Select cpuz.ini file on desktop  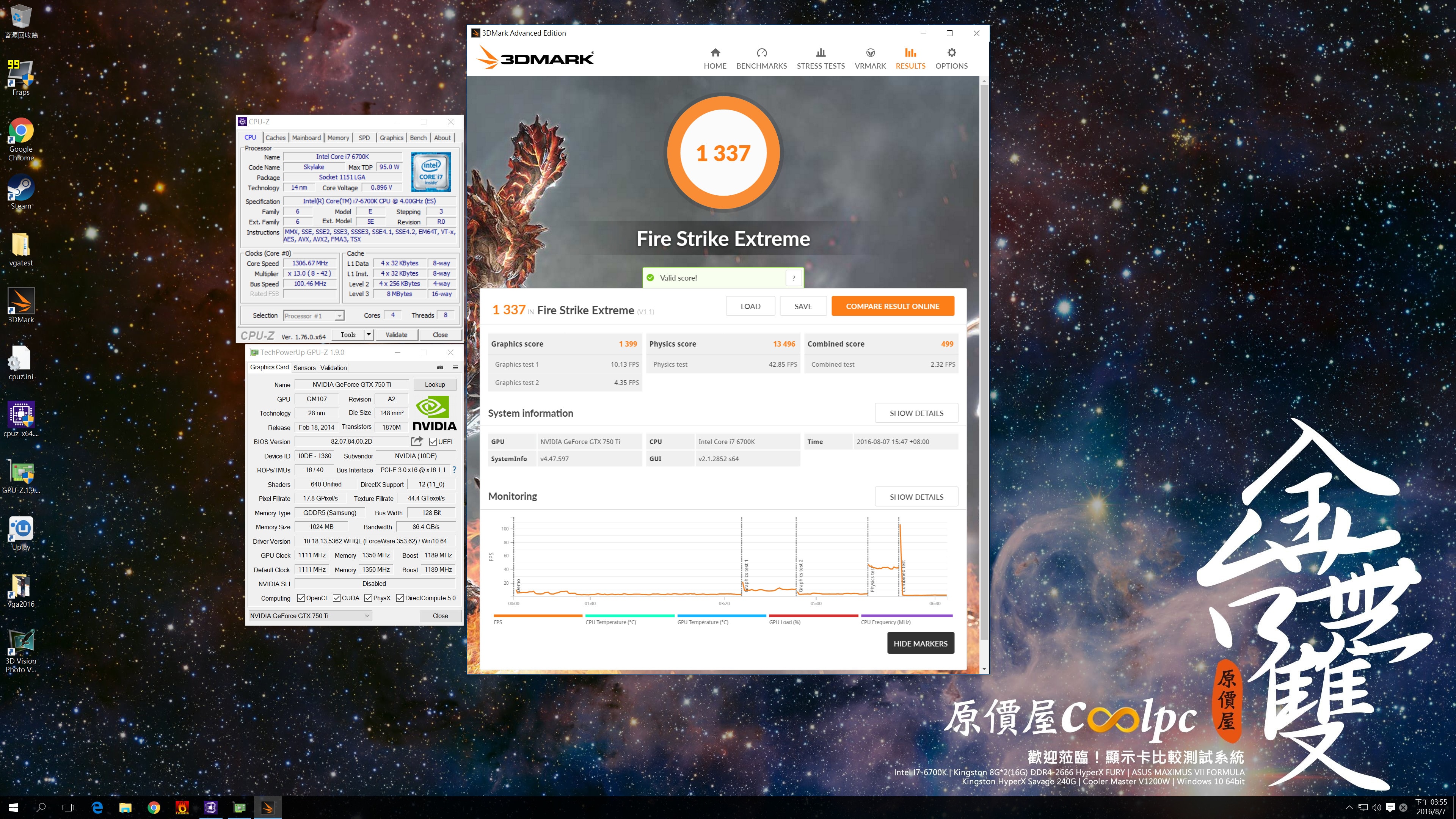[x=21, y=363]
